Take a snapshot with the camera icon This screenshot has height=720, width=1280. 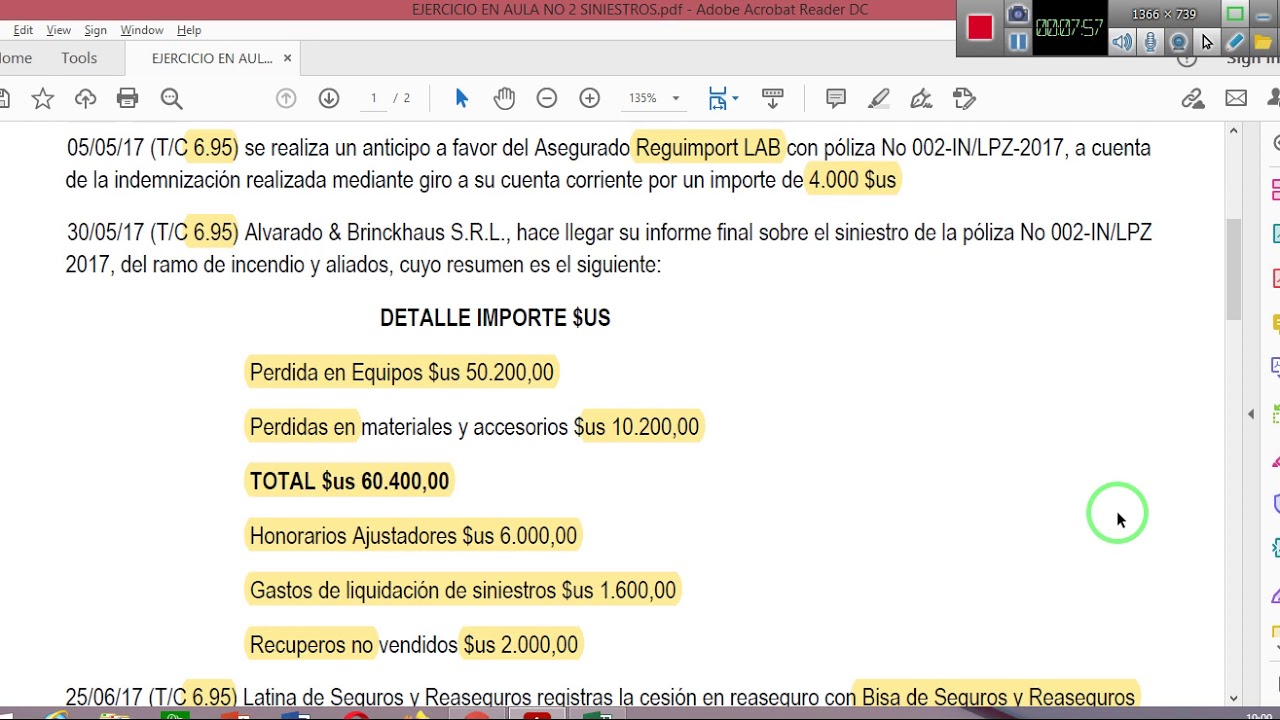click(x=1018, y=14)
